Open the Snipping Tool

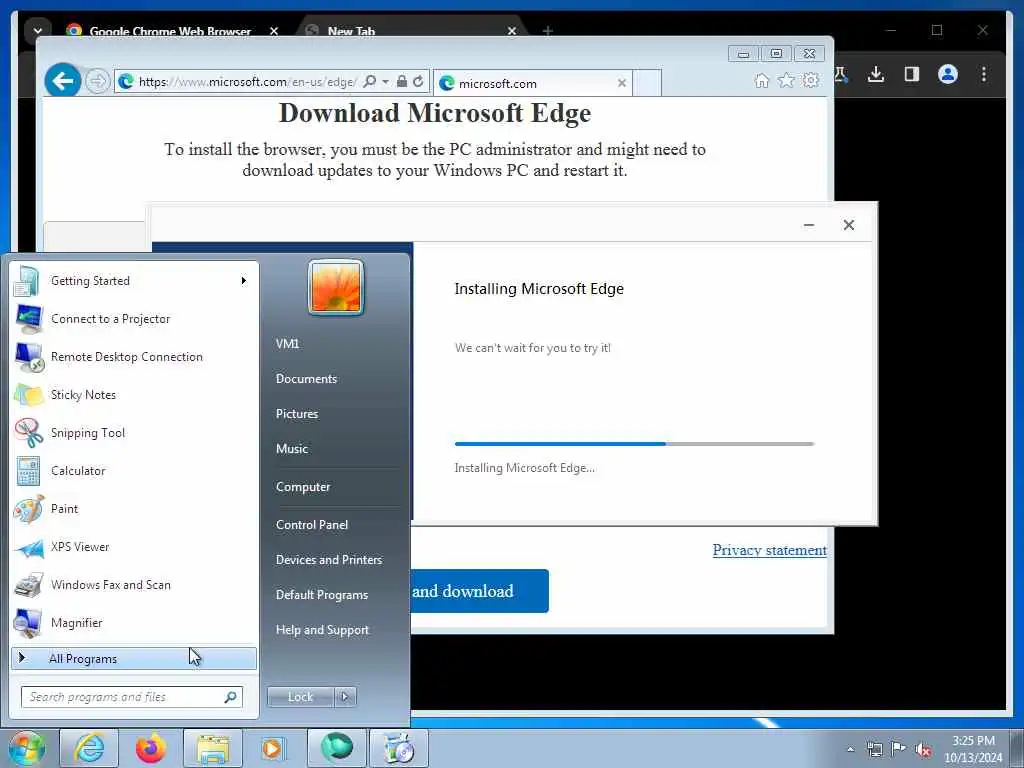pos(134,432)
